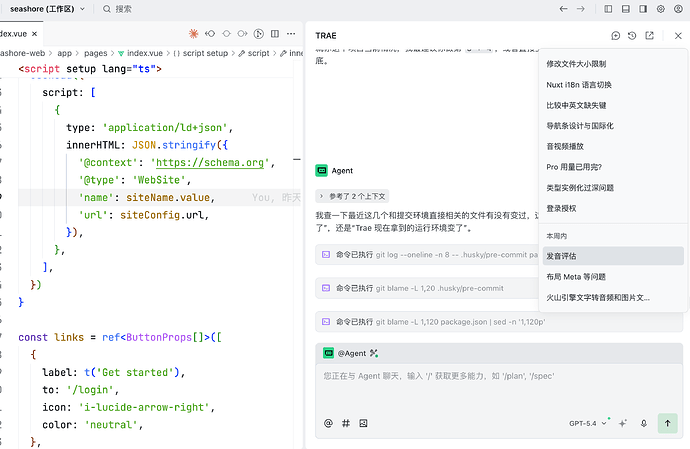
Task: Click the tools icon next to @Agent
Action: pos(374,353)
